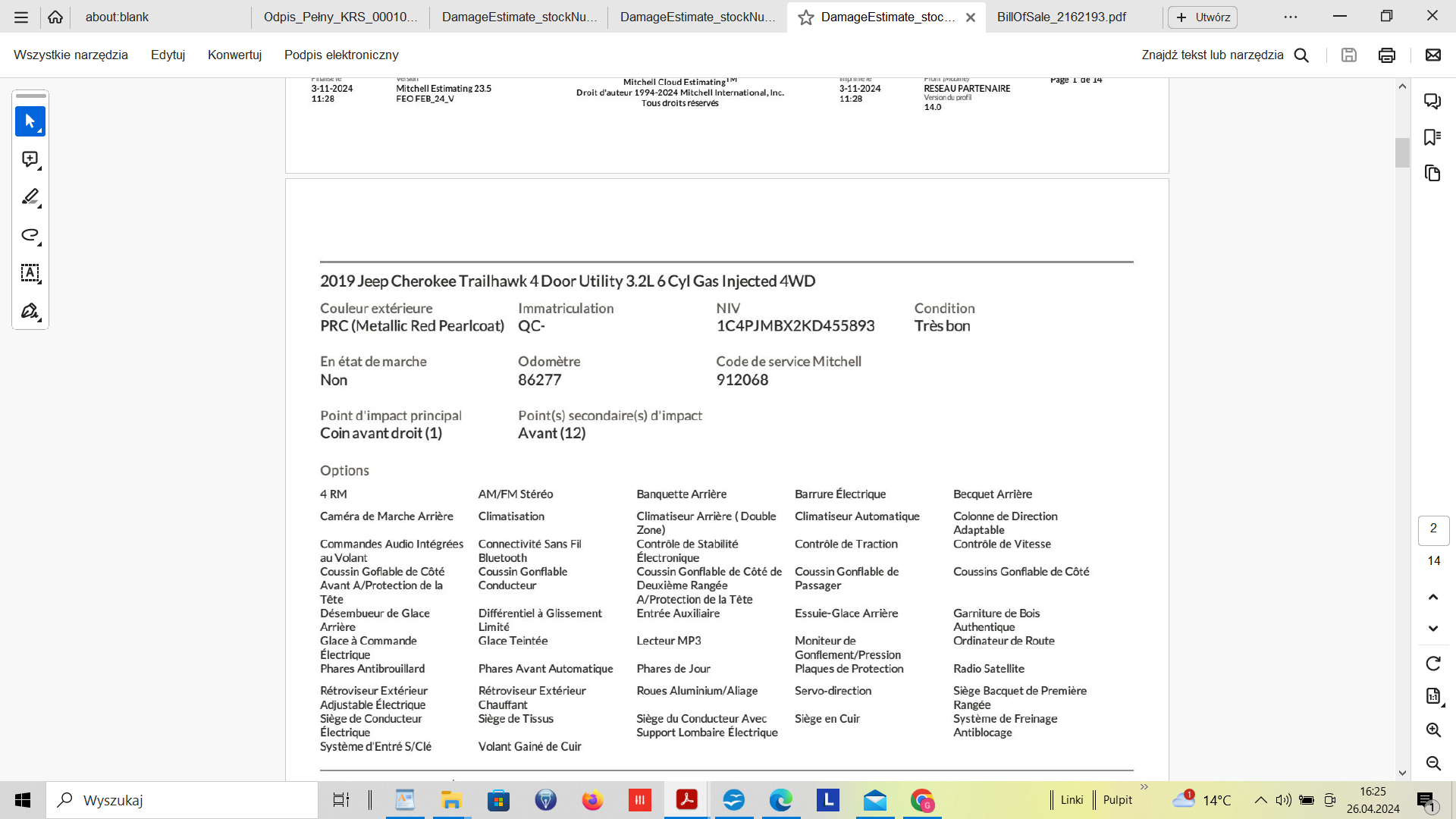Switch to first DamageEstimate_stockNu tab

click(x=519, y=17)
